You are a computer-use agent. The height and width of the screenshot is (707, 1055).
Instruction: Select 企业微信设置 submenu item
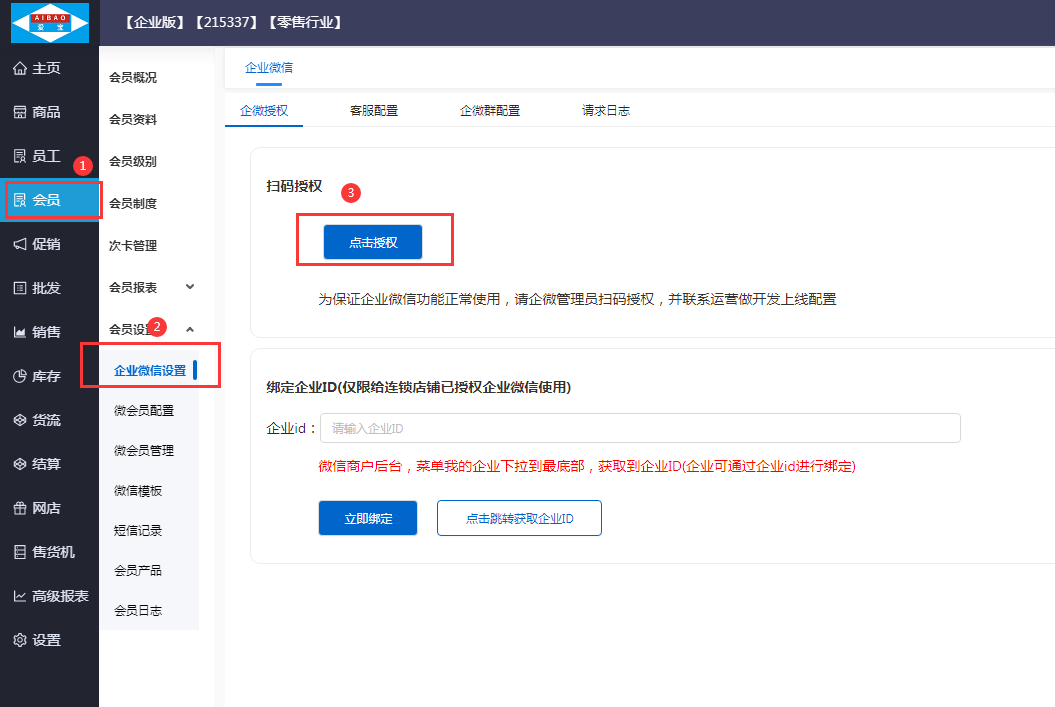150,371
